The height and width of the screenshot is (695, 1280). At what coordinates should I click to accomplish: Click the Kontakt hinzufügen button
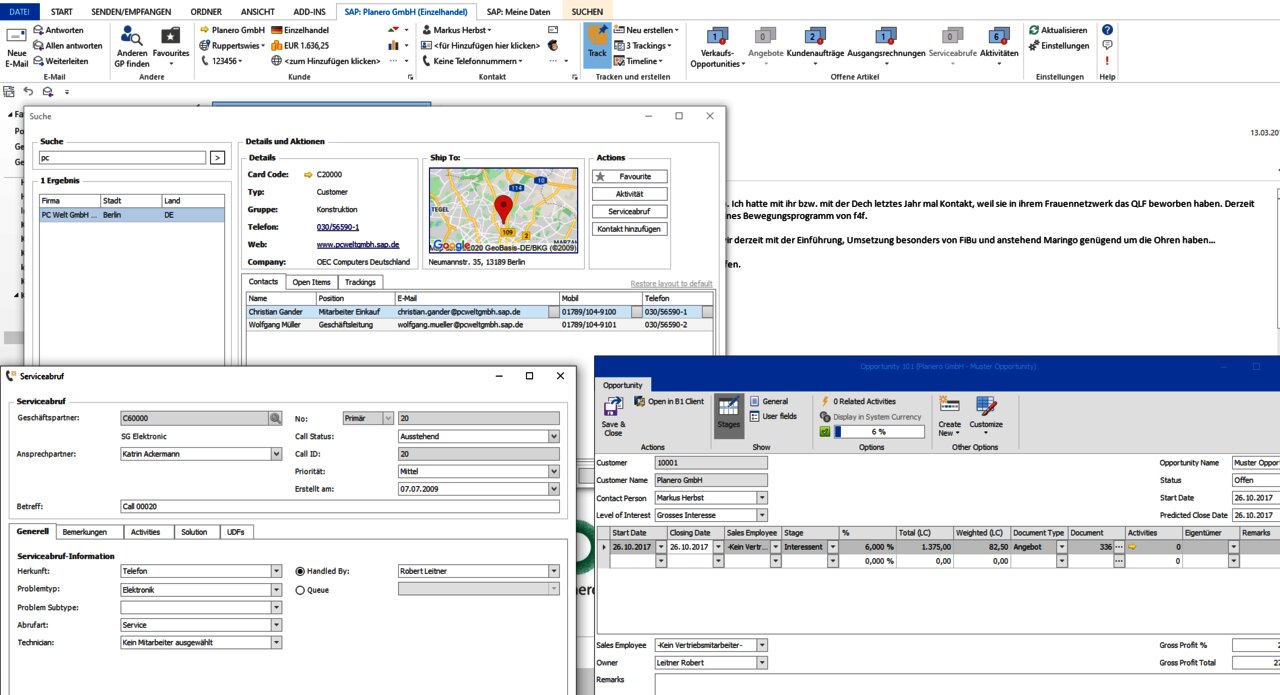point(629,229)
